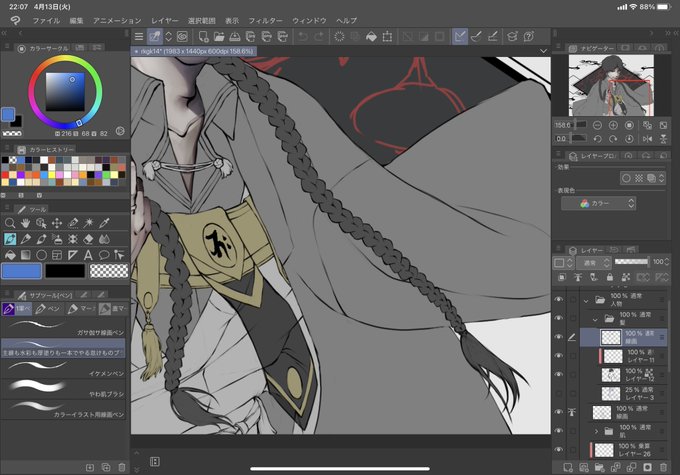Screen dimensions: 680x475
Task: Click the up-down arrows beside edit icon
Action: [x=169, y=37]
